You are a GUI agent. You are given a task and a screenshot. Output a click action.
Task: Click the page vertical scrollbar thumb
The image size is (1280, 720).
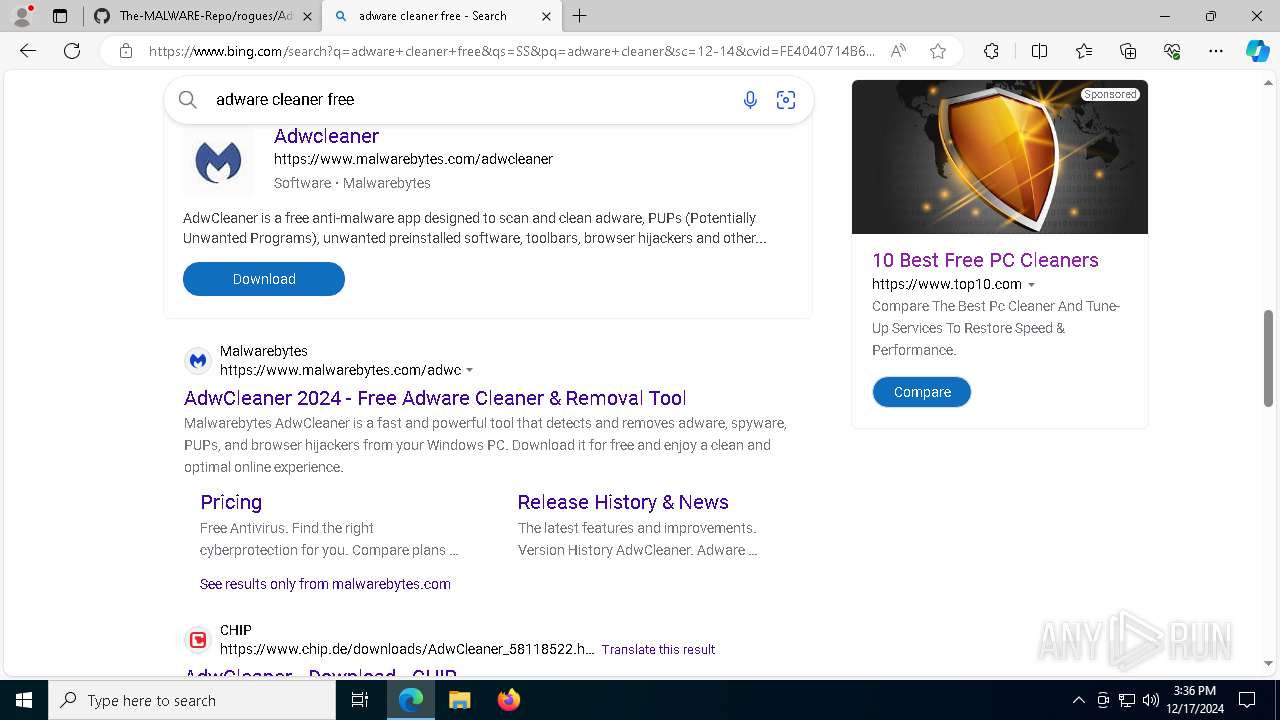pos(1268,358)
